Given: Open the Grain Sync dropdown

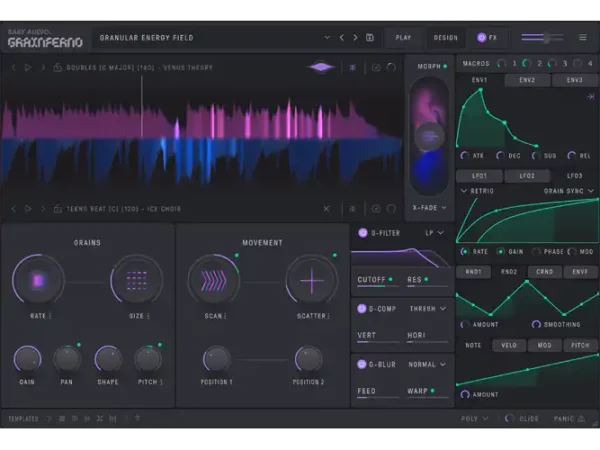Looking at the screenshot, I should [569, 191].
